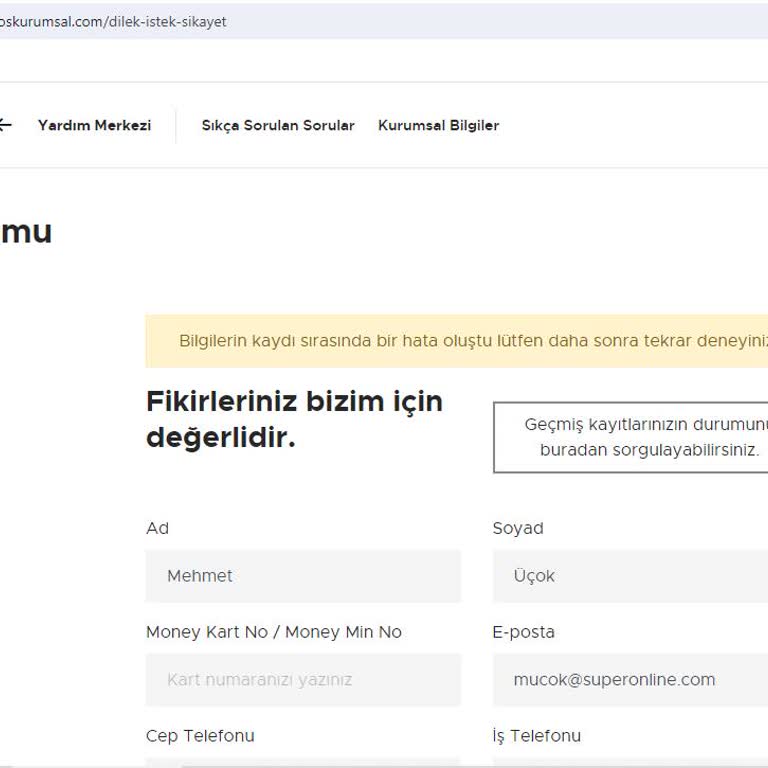Click the E-posta label
Screen dimensions: 768x768
524,632
